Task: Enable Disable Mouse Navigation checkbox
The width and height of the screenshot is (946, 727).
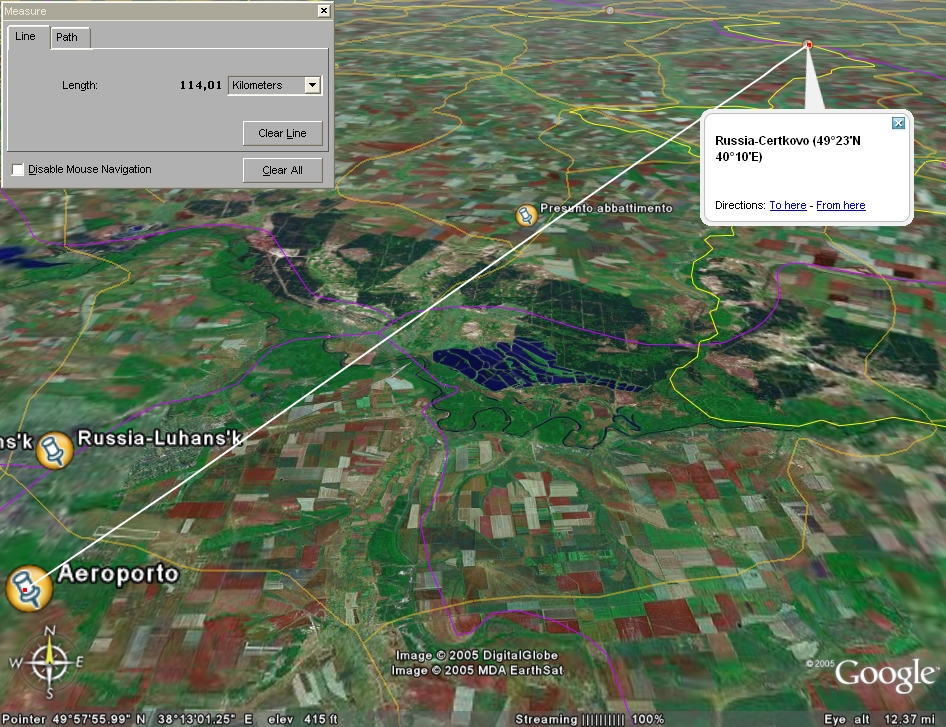Action: click(18, 170)
